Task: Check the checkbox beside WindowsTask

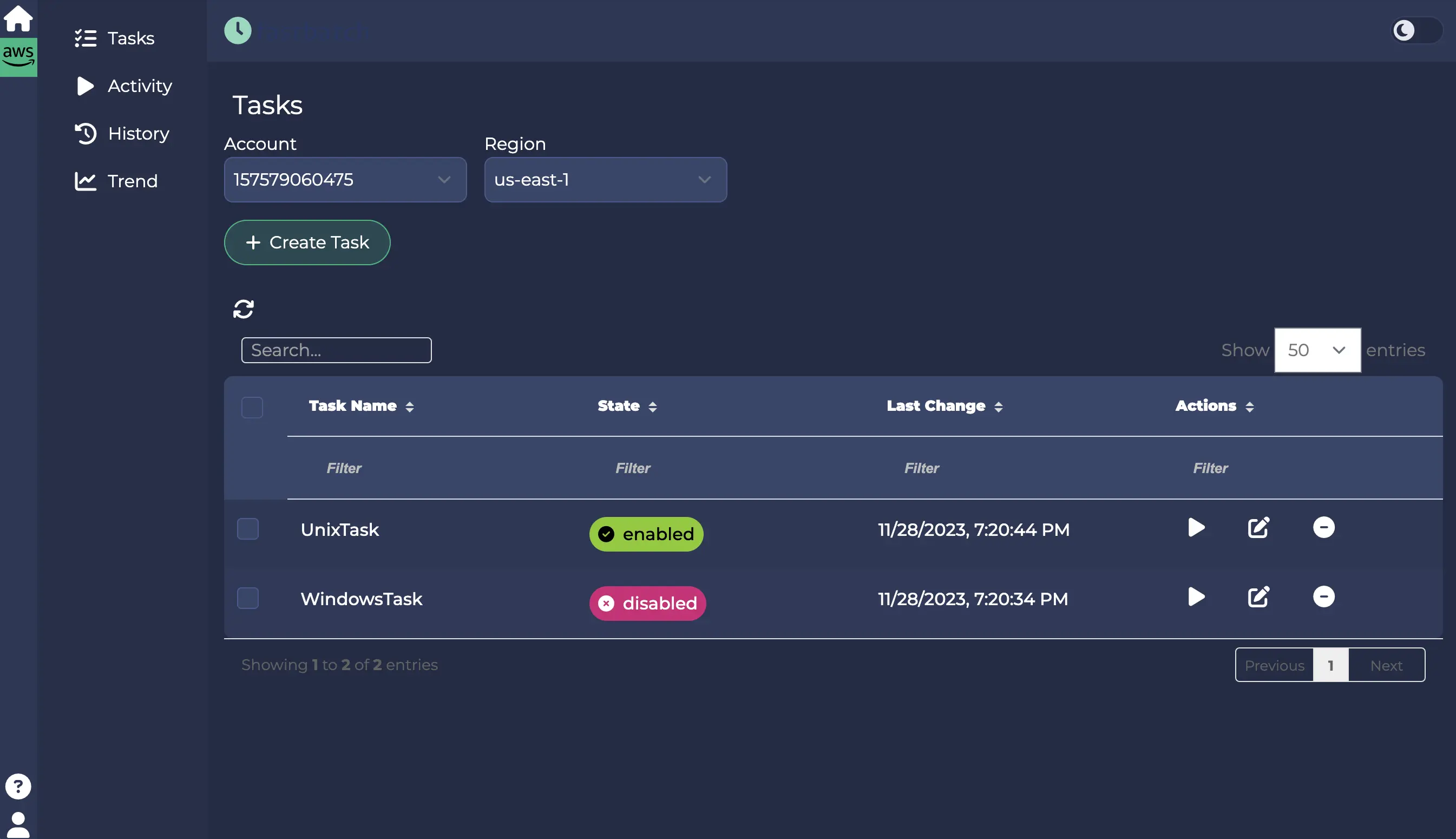Action: [x=248, y=598]
